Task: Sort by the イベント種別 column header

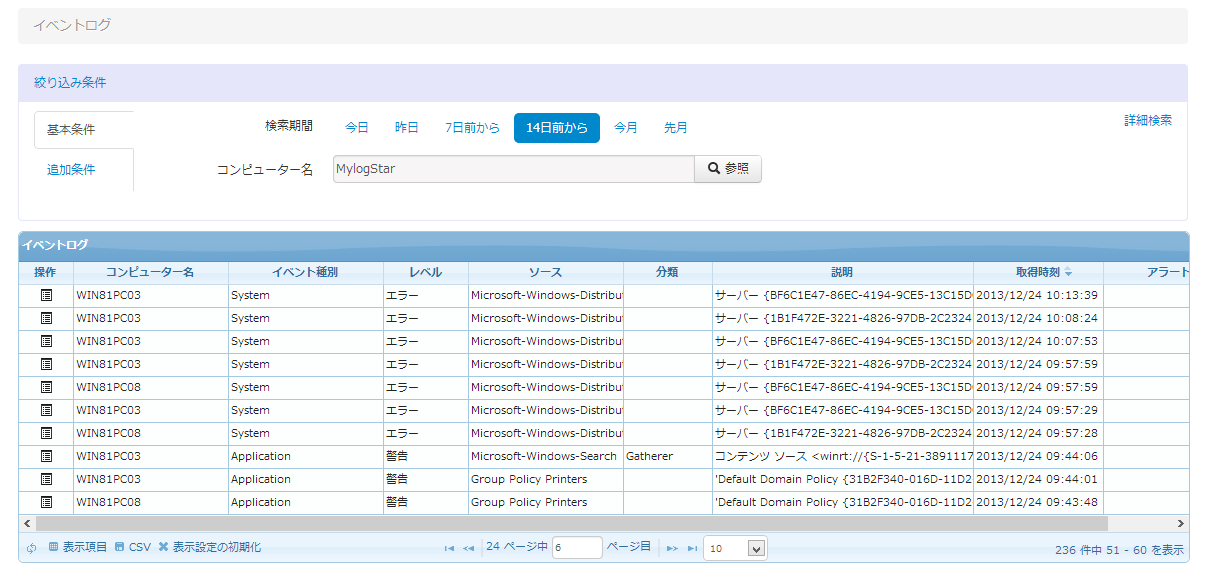Action: click(305, 272)
